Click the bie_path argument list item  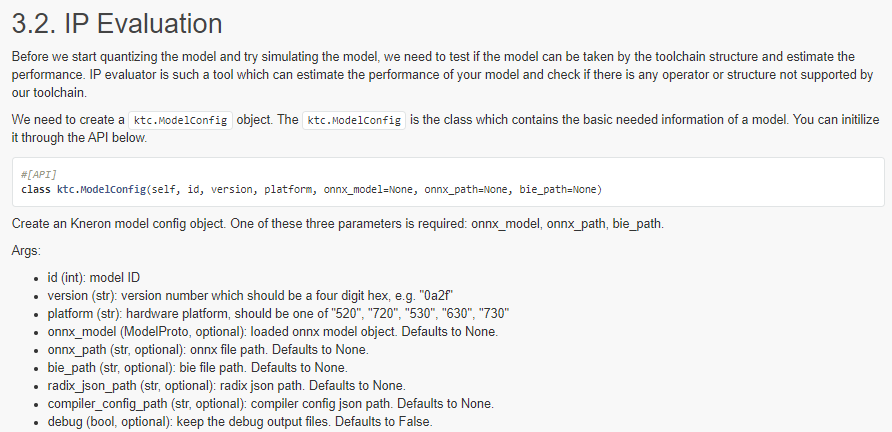201,368
